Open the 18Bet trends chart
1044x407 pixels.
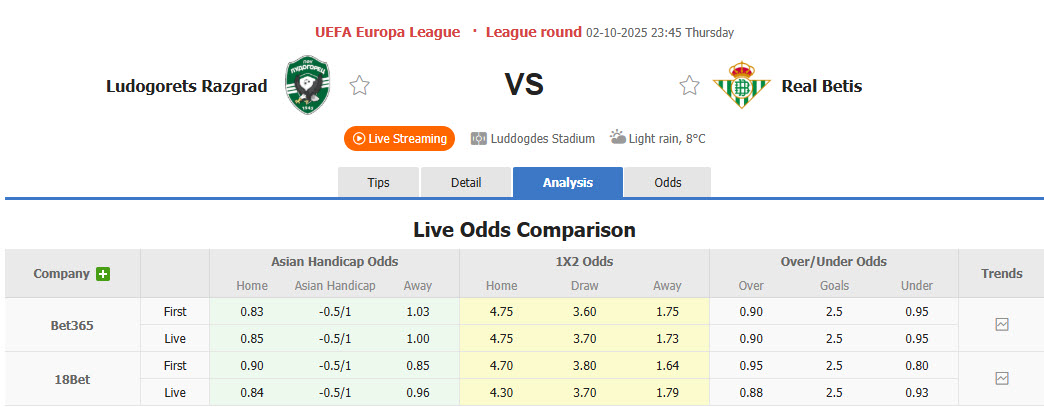pyautogui.click(x=1002, y=379)
